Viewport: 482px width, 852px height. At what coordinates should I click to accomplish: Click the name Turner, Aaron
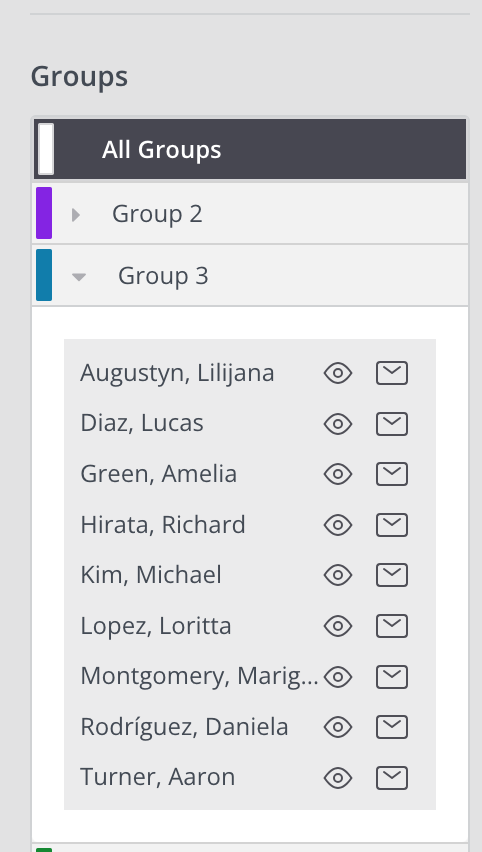(x=158, y=777)
